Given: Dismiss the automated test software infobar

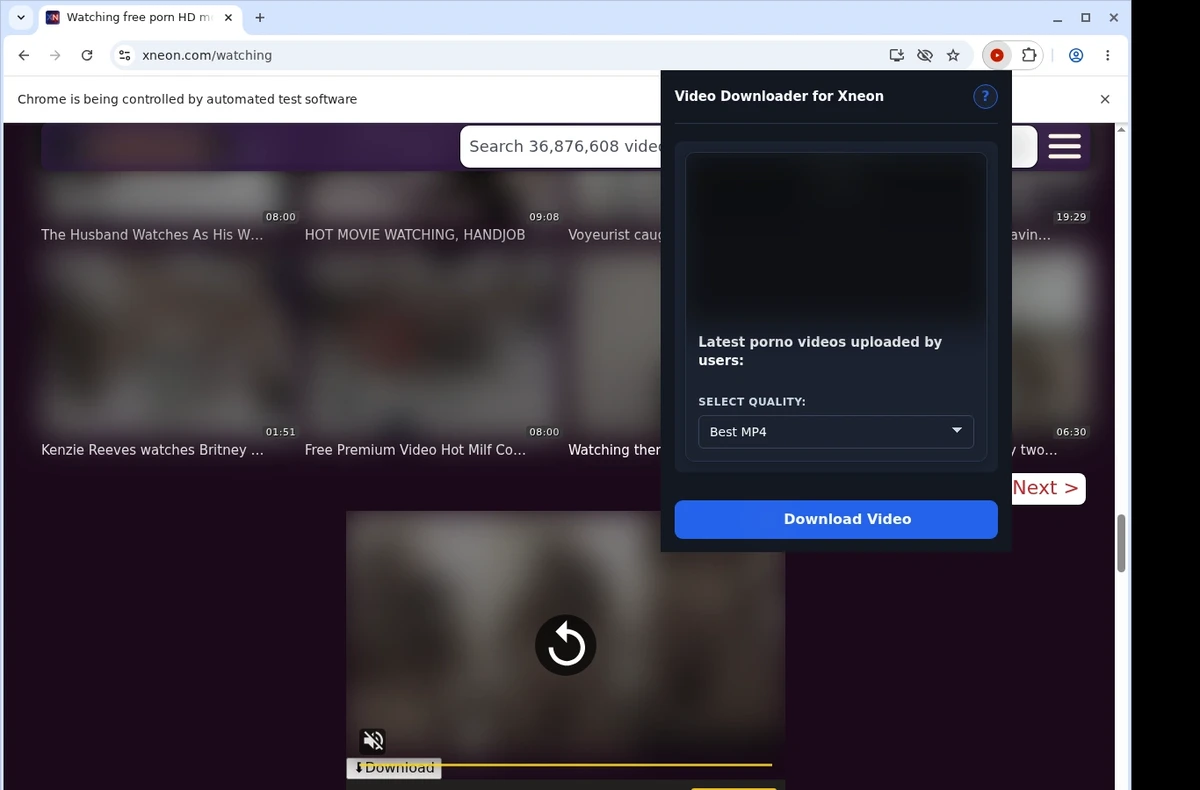Looking at the screenshot, I should tap(1105, 99).
